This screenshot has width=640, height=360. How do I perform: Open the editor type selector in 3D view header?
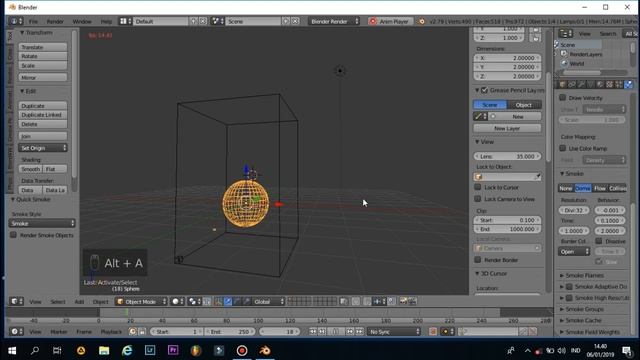16,301
